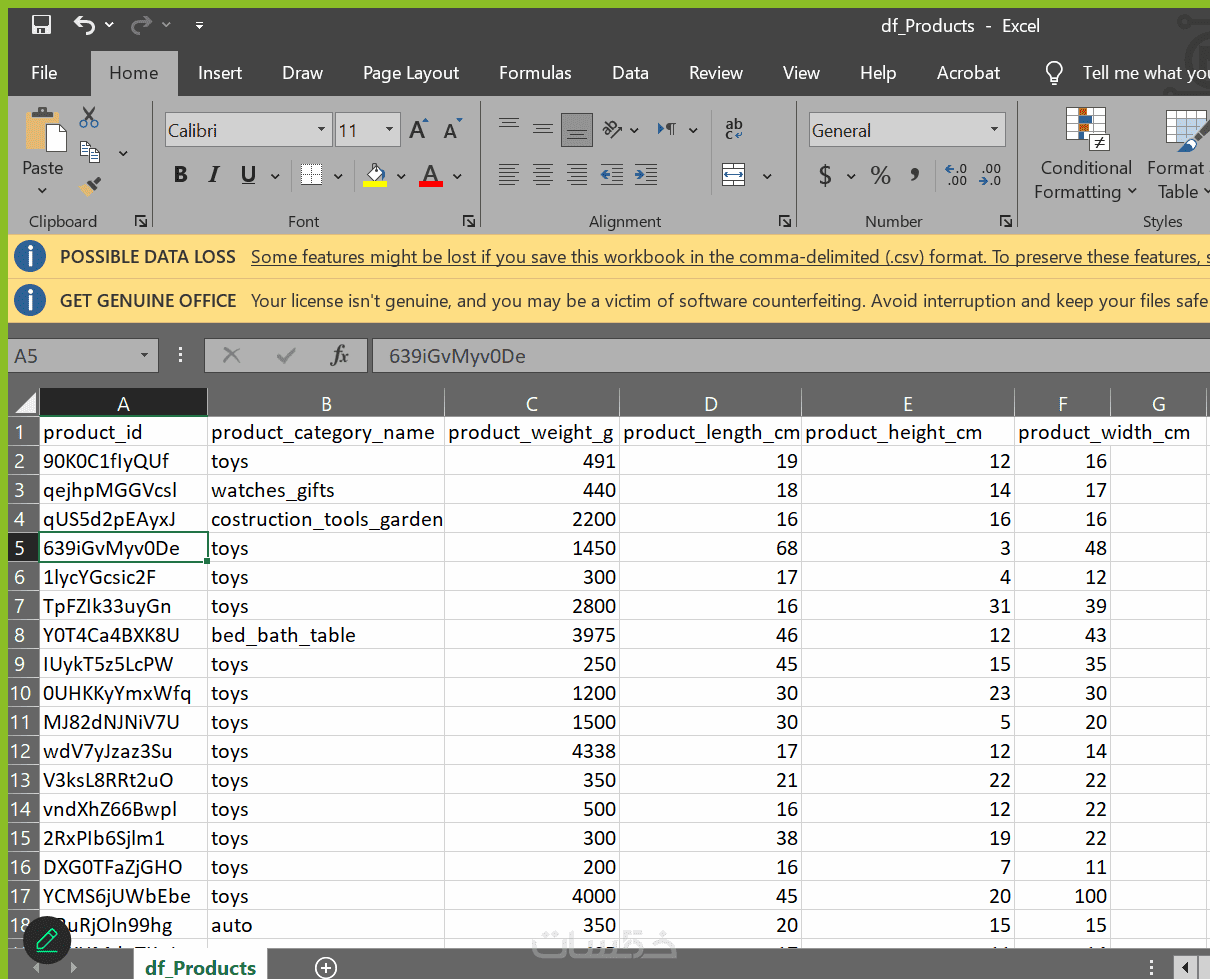This screenshot has width=1210, height=979.
Task: Click the Merge & Center icon
Action: [x=734, y=175]
